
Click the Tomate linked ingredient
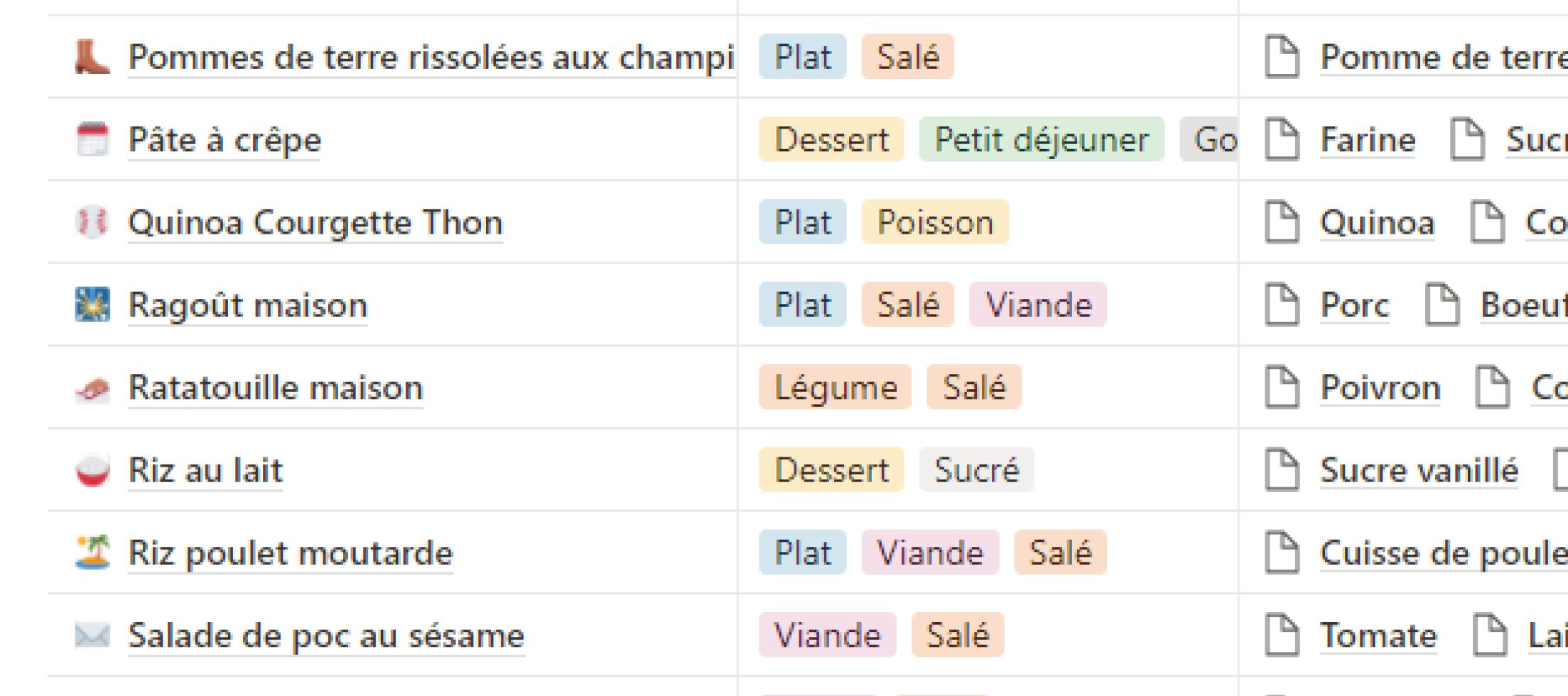pyautogui.click(x=1377, y=635)
